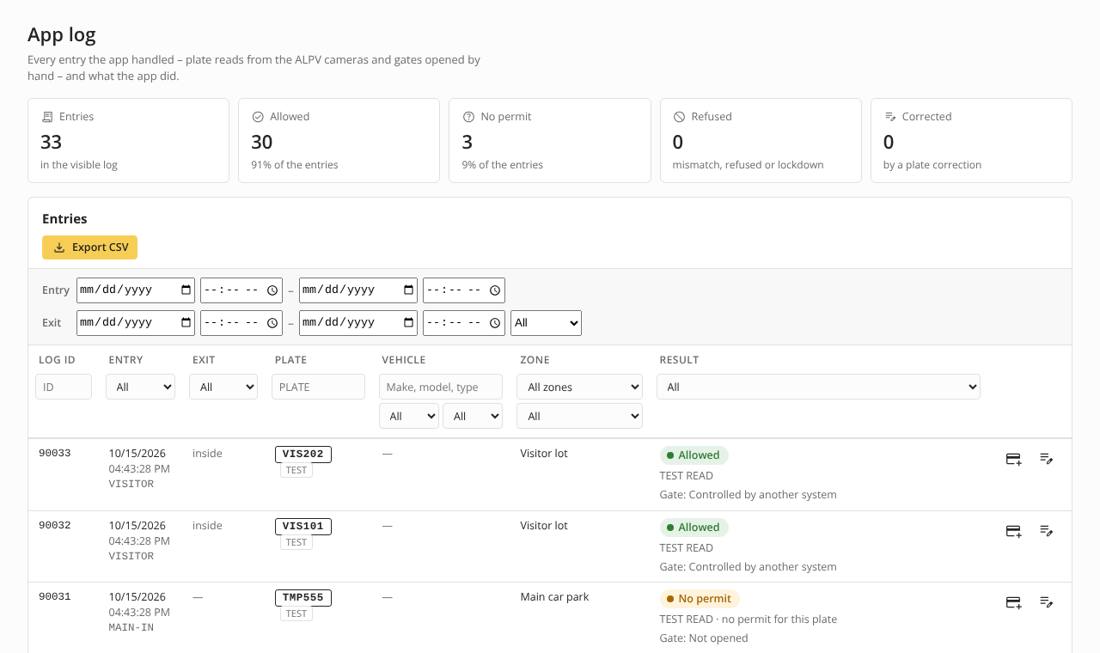Open the ENTRY column filter dropdown
The image size is (1100, 653).
coord(140,387)
